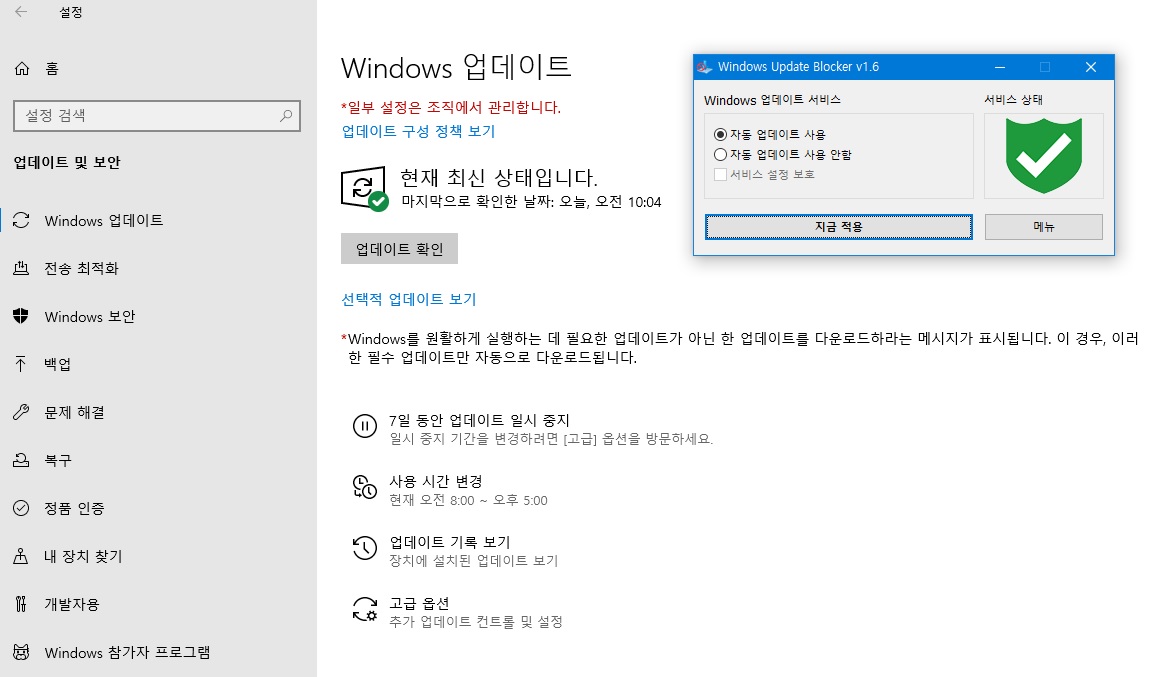Select 자동 업데이트 사용 radio button
Screen dimensions: 1163x677
719,135
